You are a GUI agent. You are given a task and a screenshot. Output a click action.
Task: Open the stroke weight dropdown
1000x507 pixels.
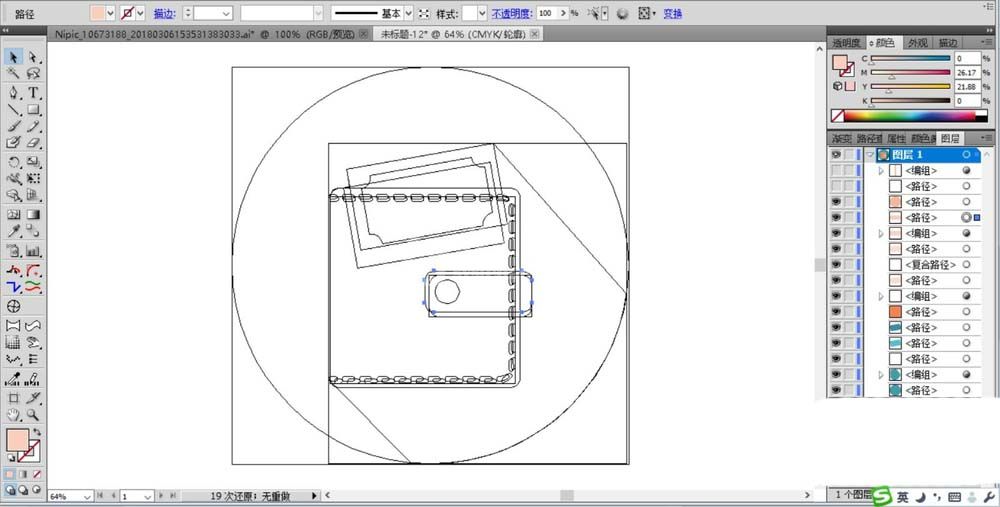226,13
